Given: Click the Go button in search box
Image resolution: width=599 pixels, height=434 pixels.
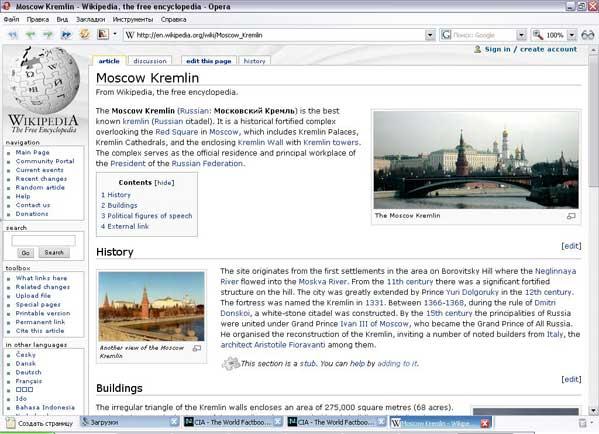Looking at the screenshot, I should 26,253.
